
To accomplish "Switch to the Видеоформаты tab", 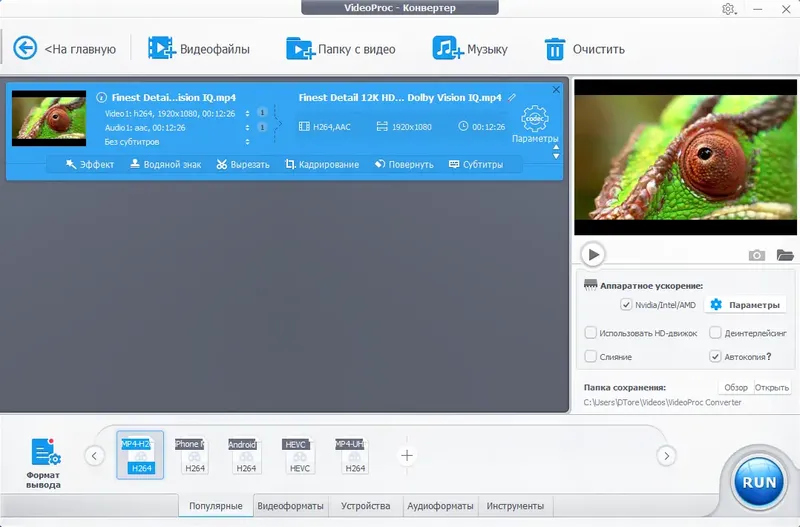I will [290, 506].
